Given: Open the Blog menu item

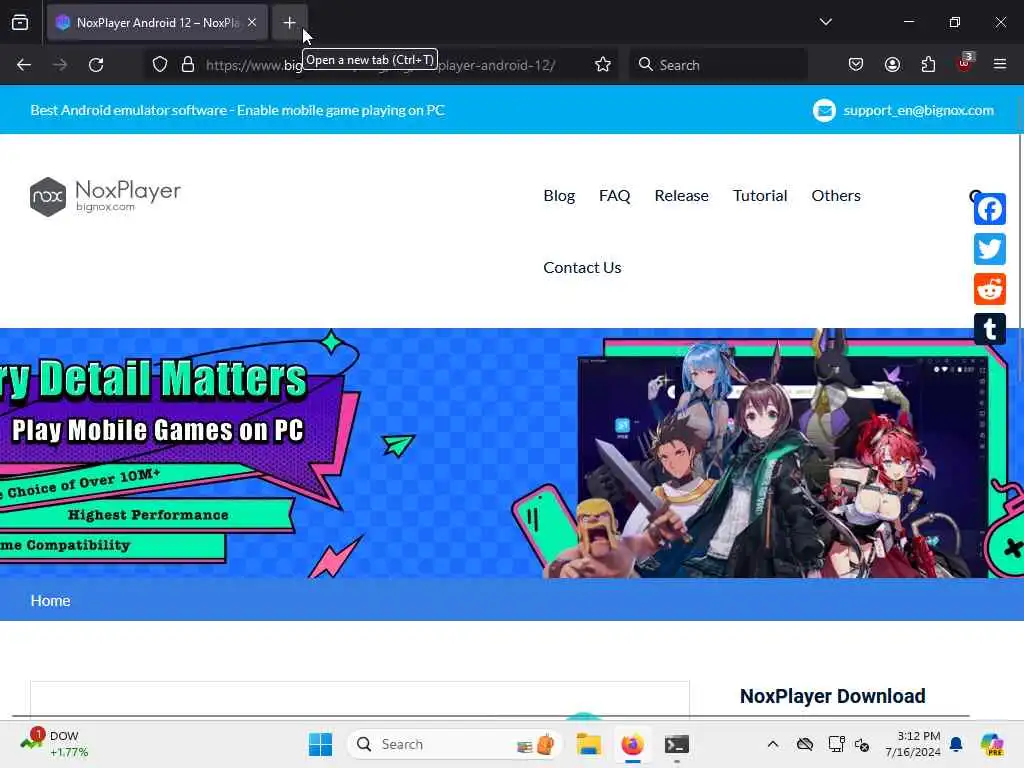Looking at the screenshot, I should tap(559, 195).
